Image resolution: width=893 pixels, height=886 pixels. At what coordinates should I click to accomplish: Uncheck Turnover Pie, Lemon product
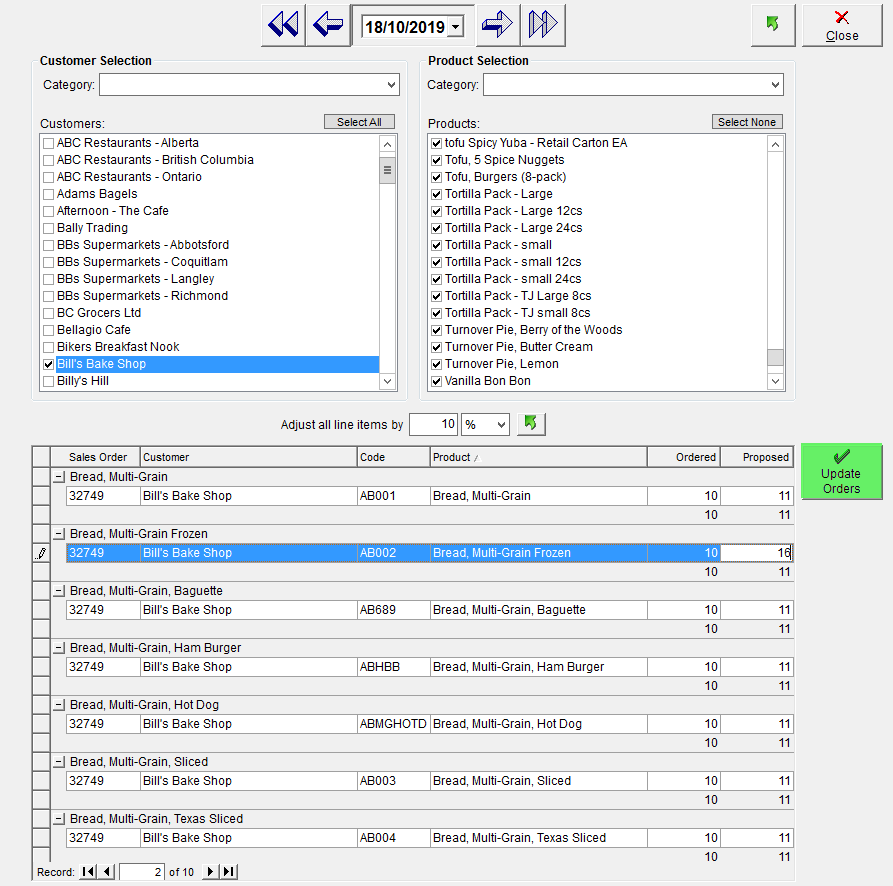(436, 364)
